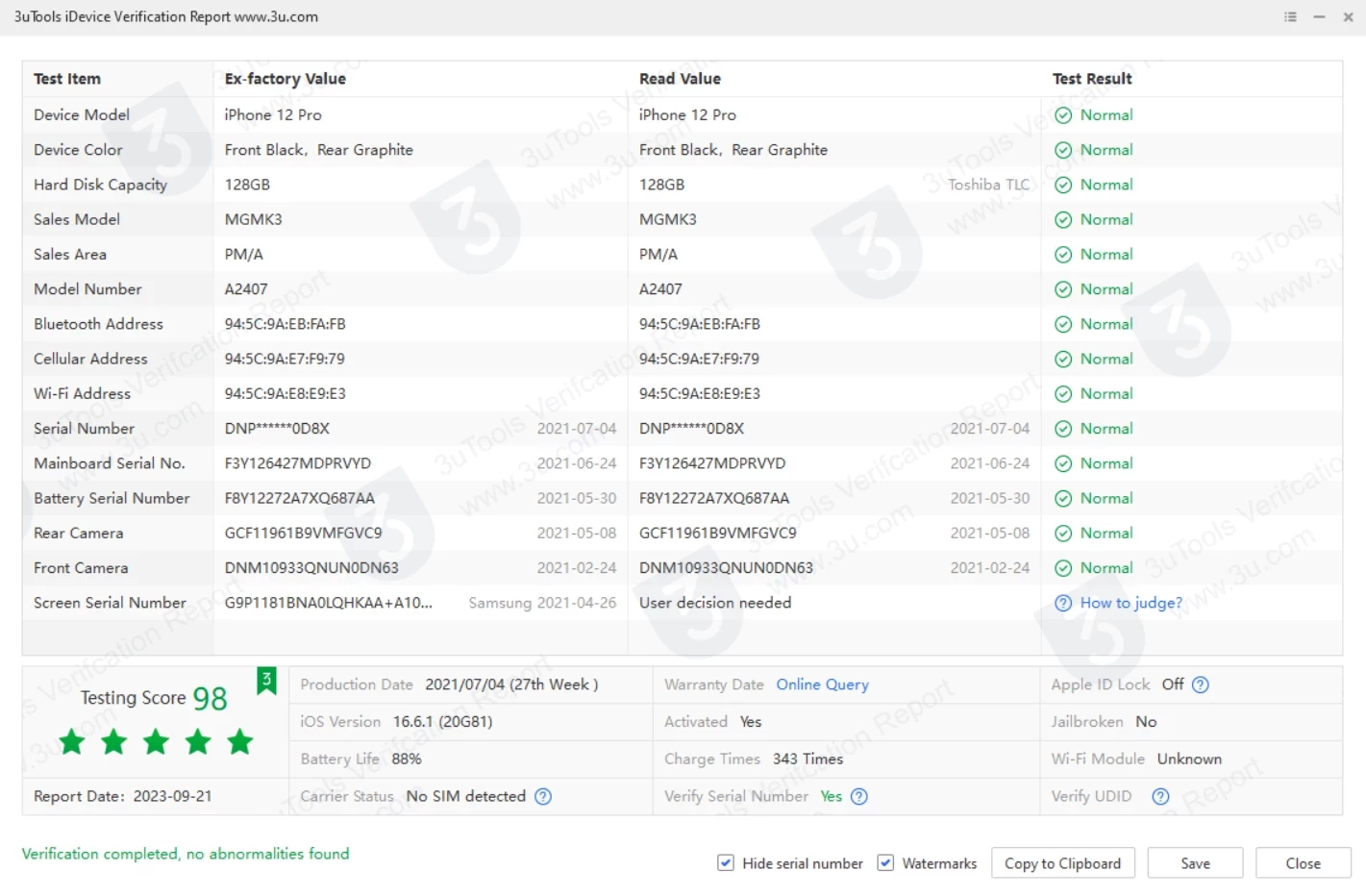Select ex-factory mainboard serial F3Y126427MDPRVYD
Viewport: 1366px width, 896px height.
[x=298, y=463]
